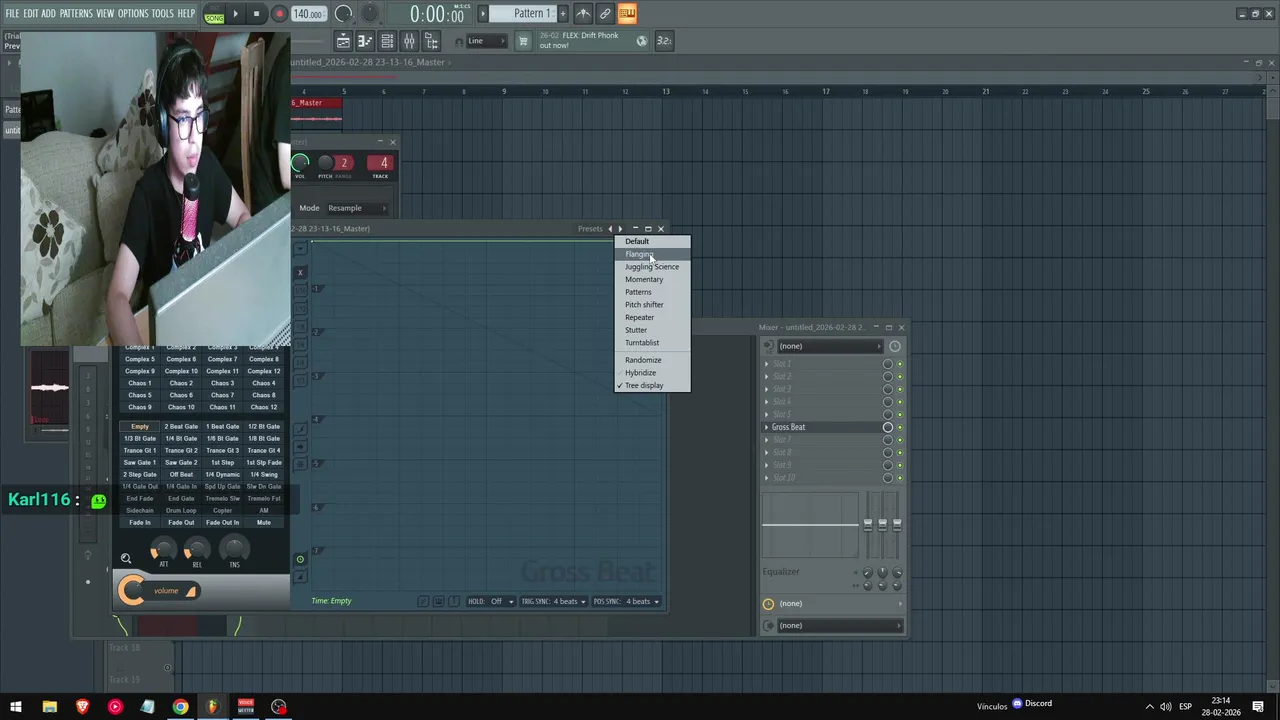Arm the red record button
The image size is (1280, 720).
click(x=279, y=14)
